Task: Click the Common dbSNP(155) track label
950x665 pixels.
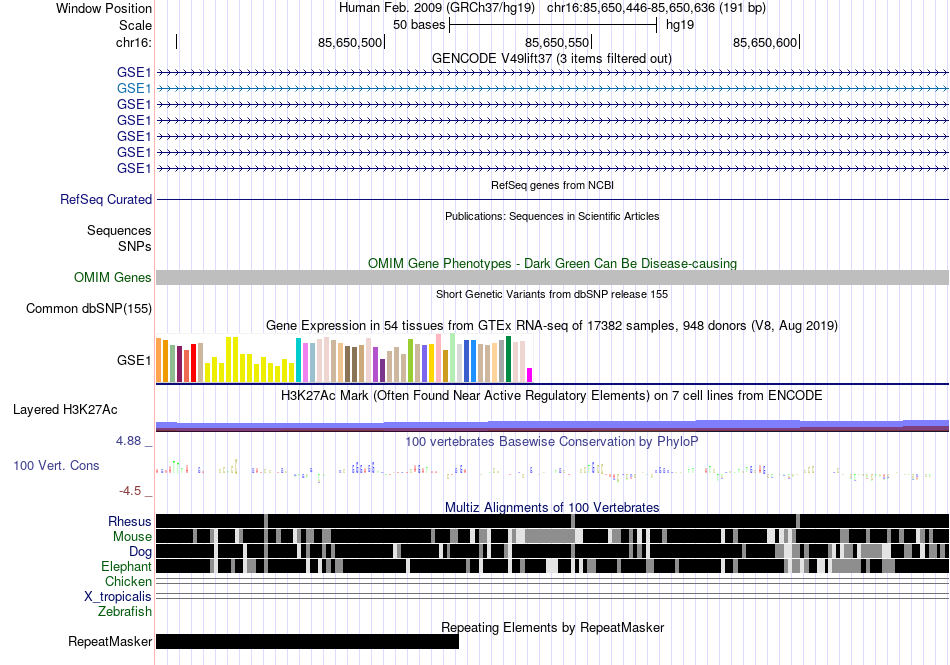Action: click(89, 308)
